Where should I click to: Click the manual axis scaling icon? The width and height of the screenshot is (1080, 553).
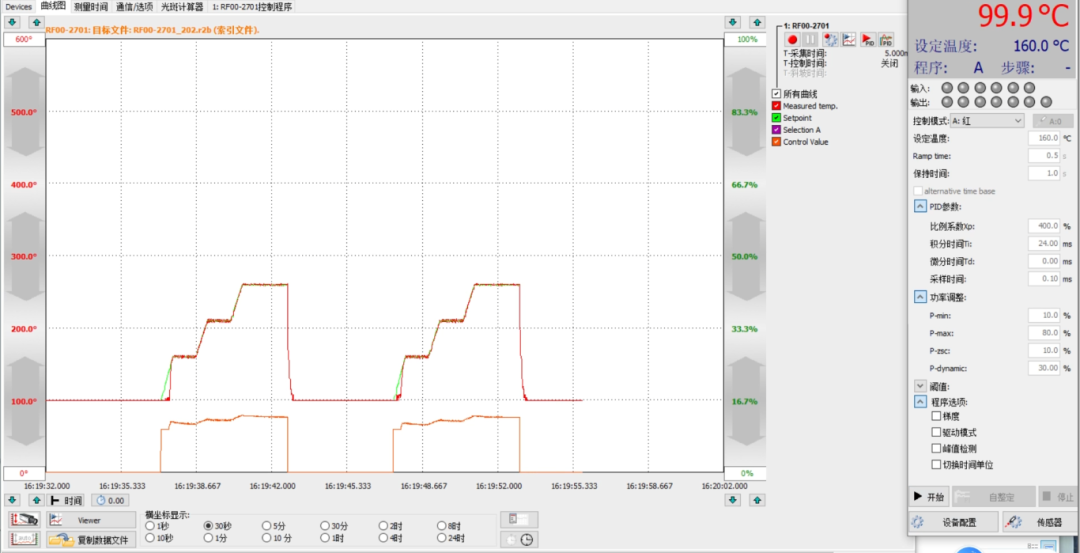point(24,520)
